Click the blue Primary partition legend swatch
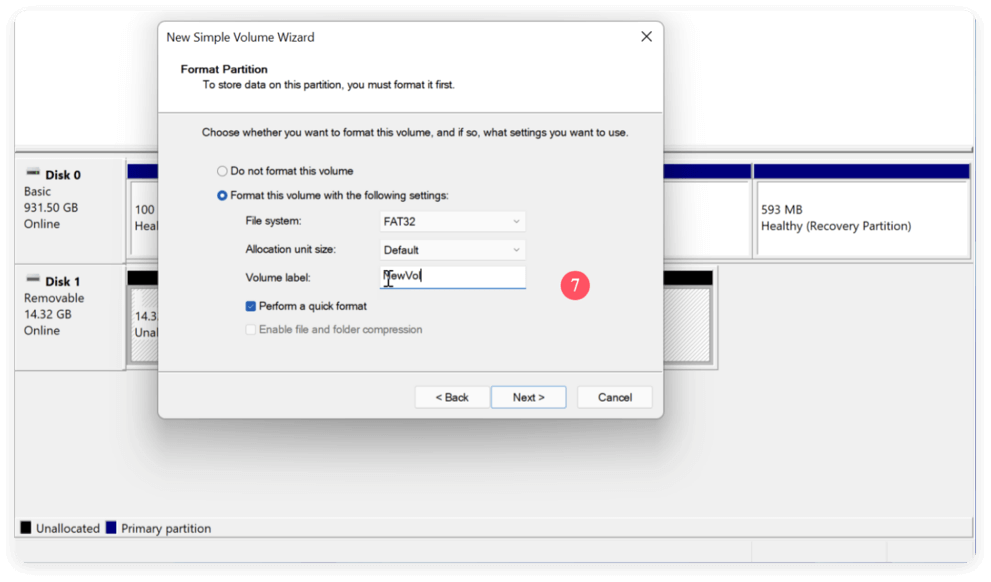The width and height of the screenshot is (991, 582). point(110,527)
